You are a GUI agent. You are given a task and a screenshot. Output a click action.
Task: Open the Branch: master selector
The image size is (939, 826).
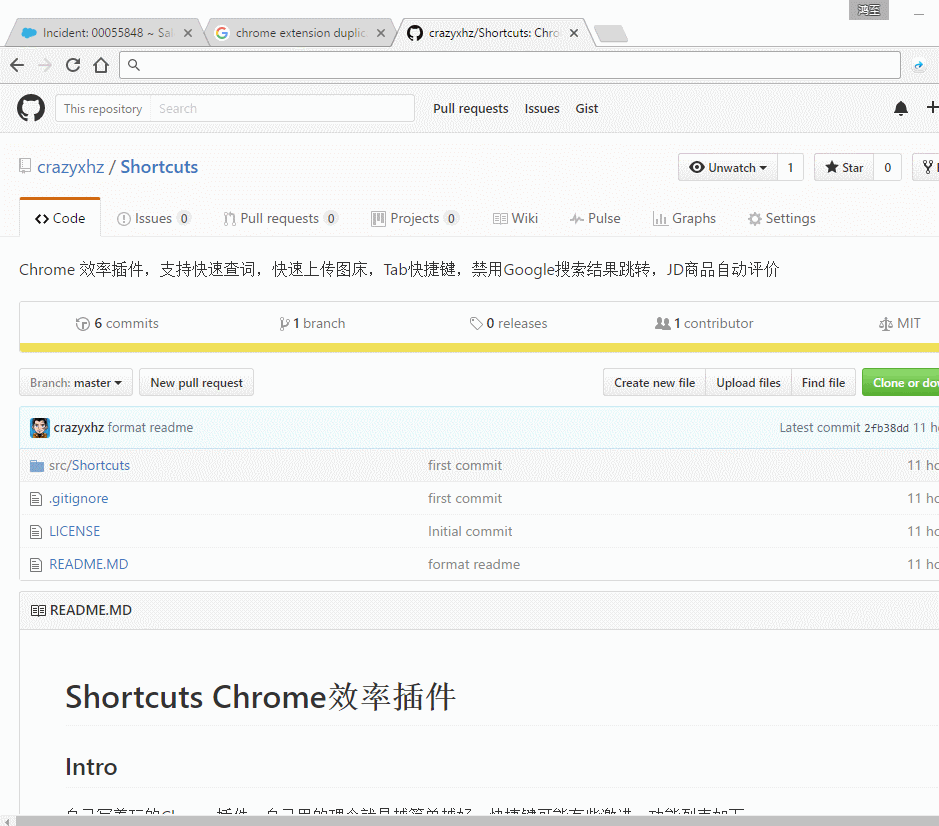pos(76,382)
